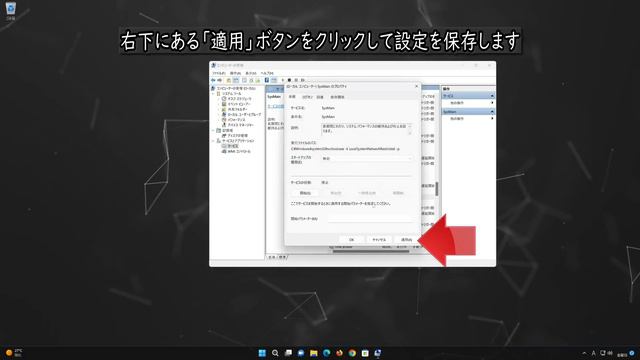Select コンピューターの管理 (ローカル) root node
Image resolution: width=640 pixels, height=360 pixels.
(x=233, y=88)
